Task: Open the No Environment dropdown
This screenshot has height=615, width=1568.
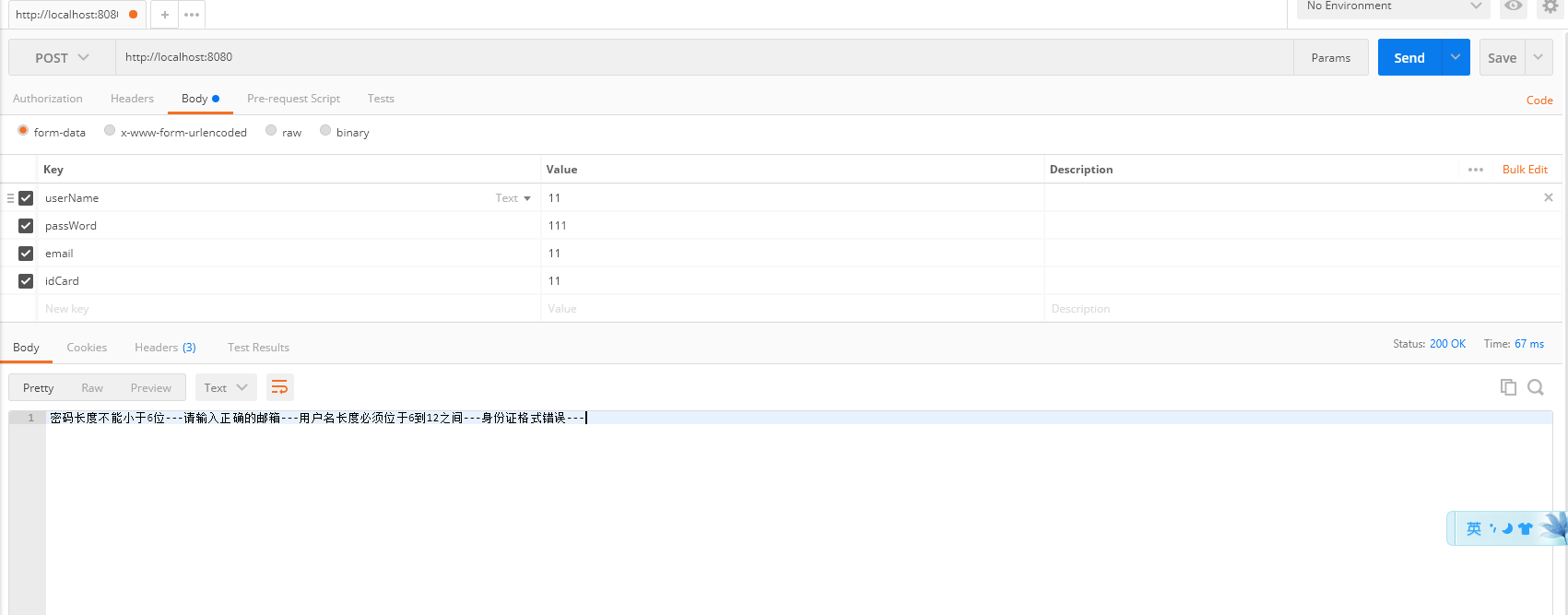Action: (1394, 6)
